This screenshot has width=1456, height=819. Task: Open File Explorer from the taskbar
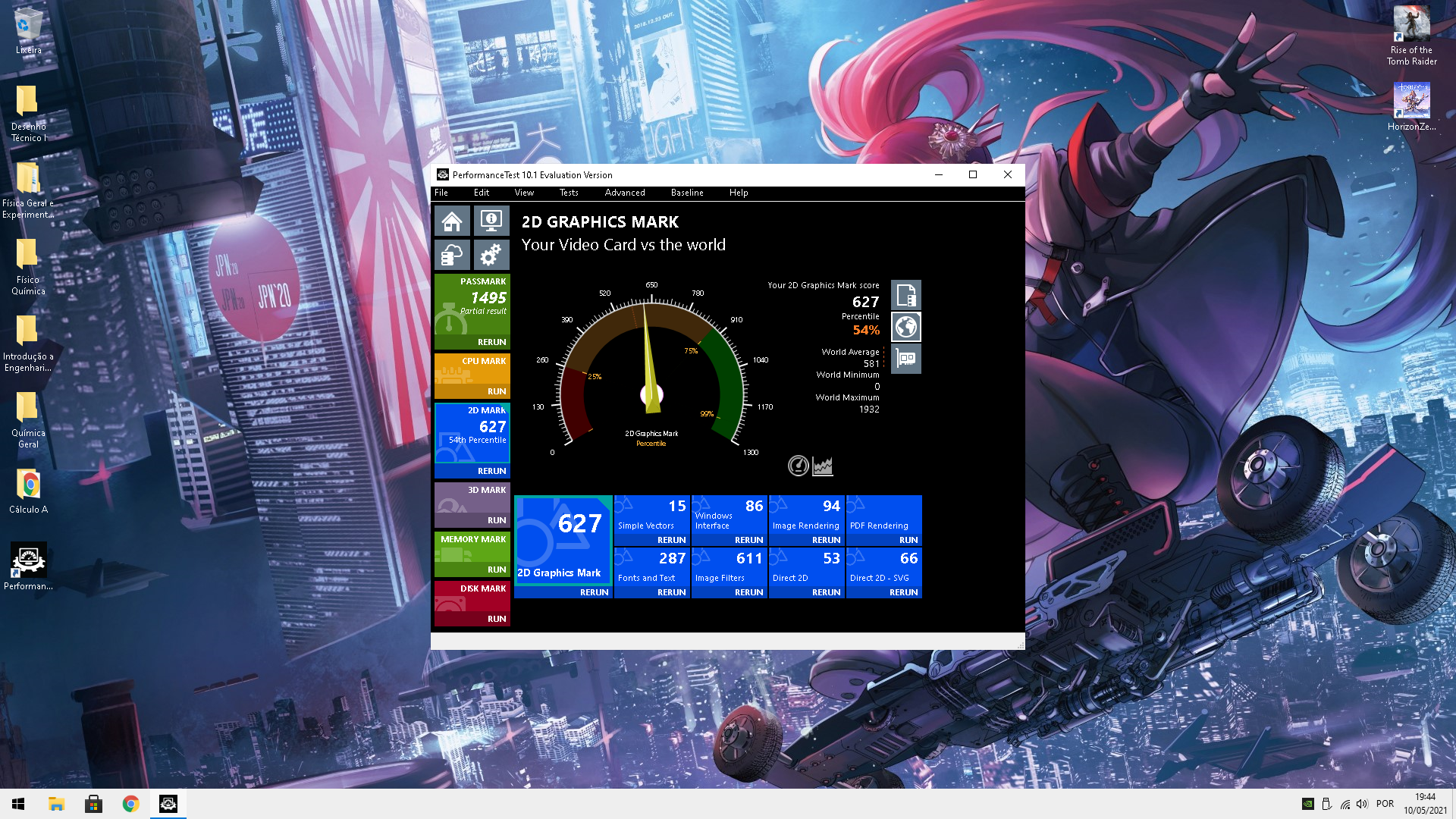click(x=56, y=804)
